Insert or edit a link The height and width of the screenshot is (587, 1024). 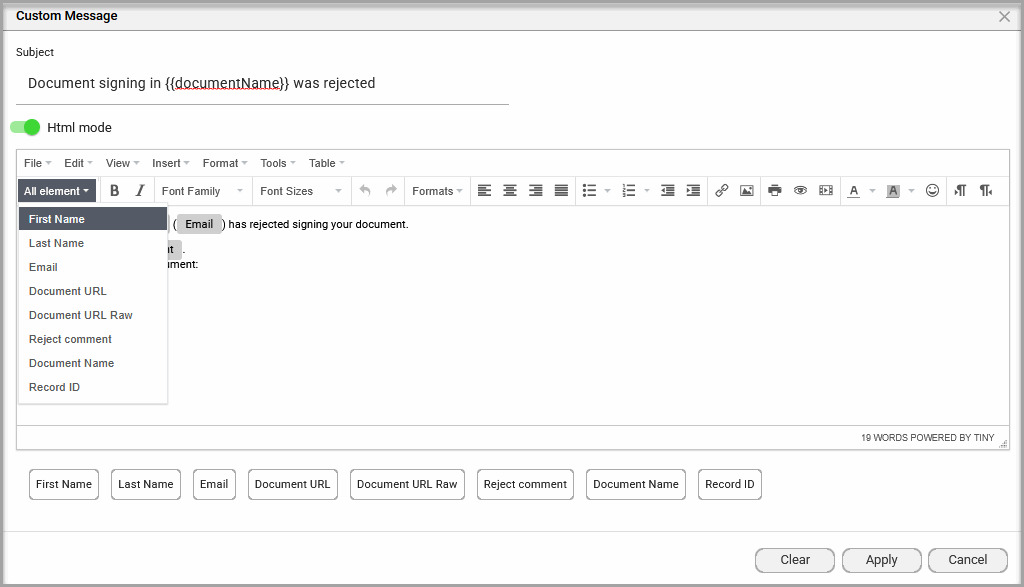point(721,191)
